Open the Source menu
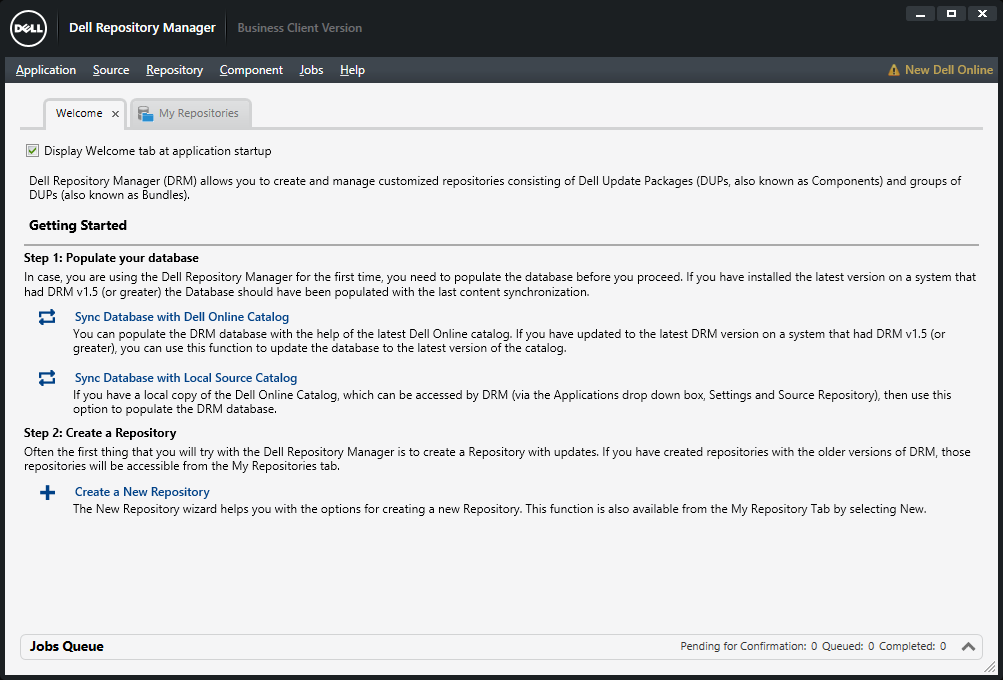Image resolution: width=1003 pixels, height=680 pixels. [x=110, y=70]
